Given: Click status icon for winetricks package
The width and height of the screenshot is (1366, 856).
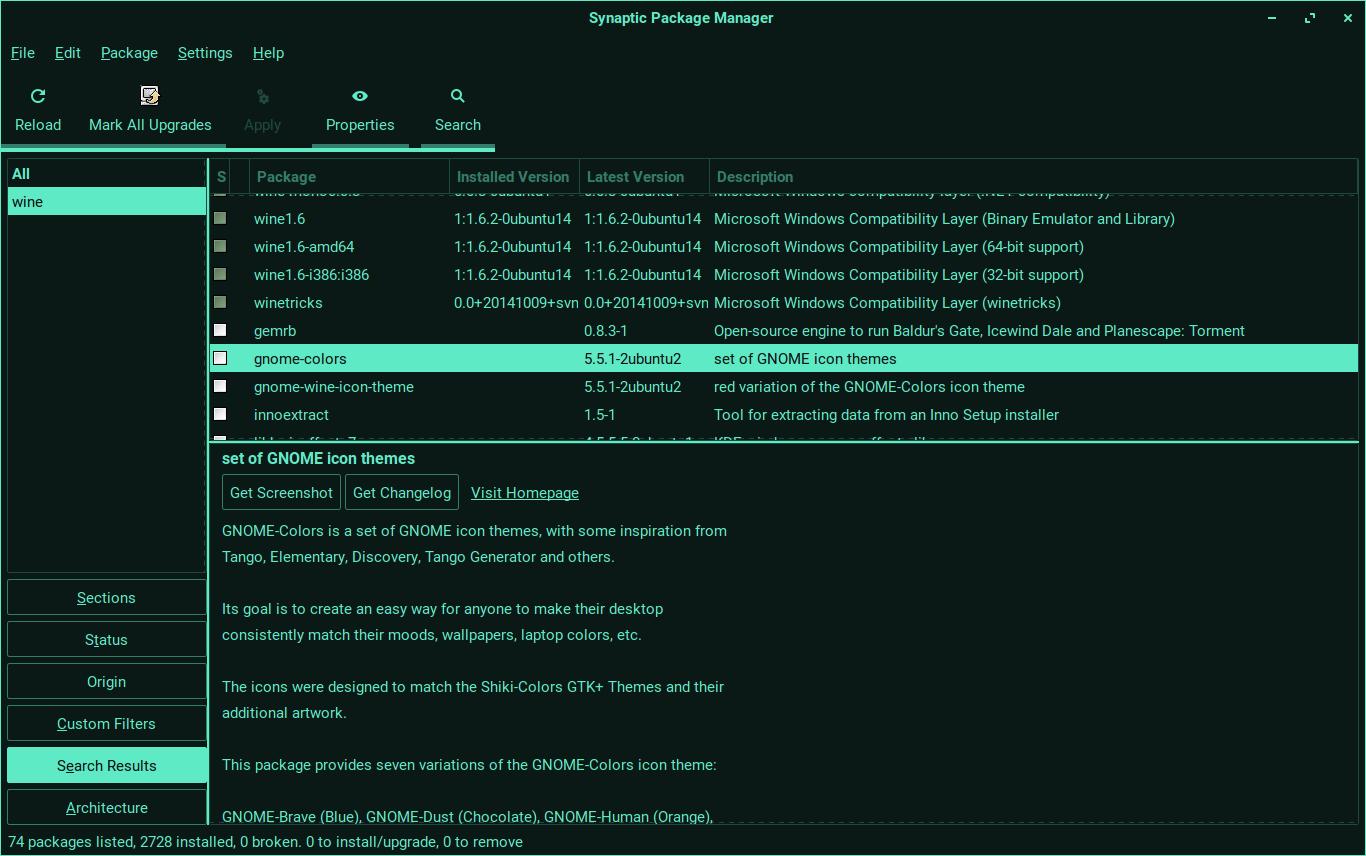Looking at the screenshot, I should coord(220,302).
